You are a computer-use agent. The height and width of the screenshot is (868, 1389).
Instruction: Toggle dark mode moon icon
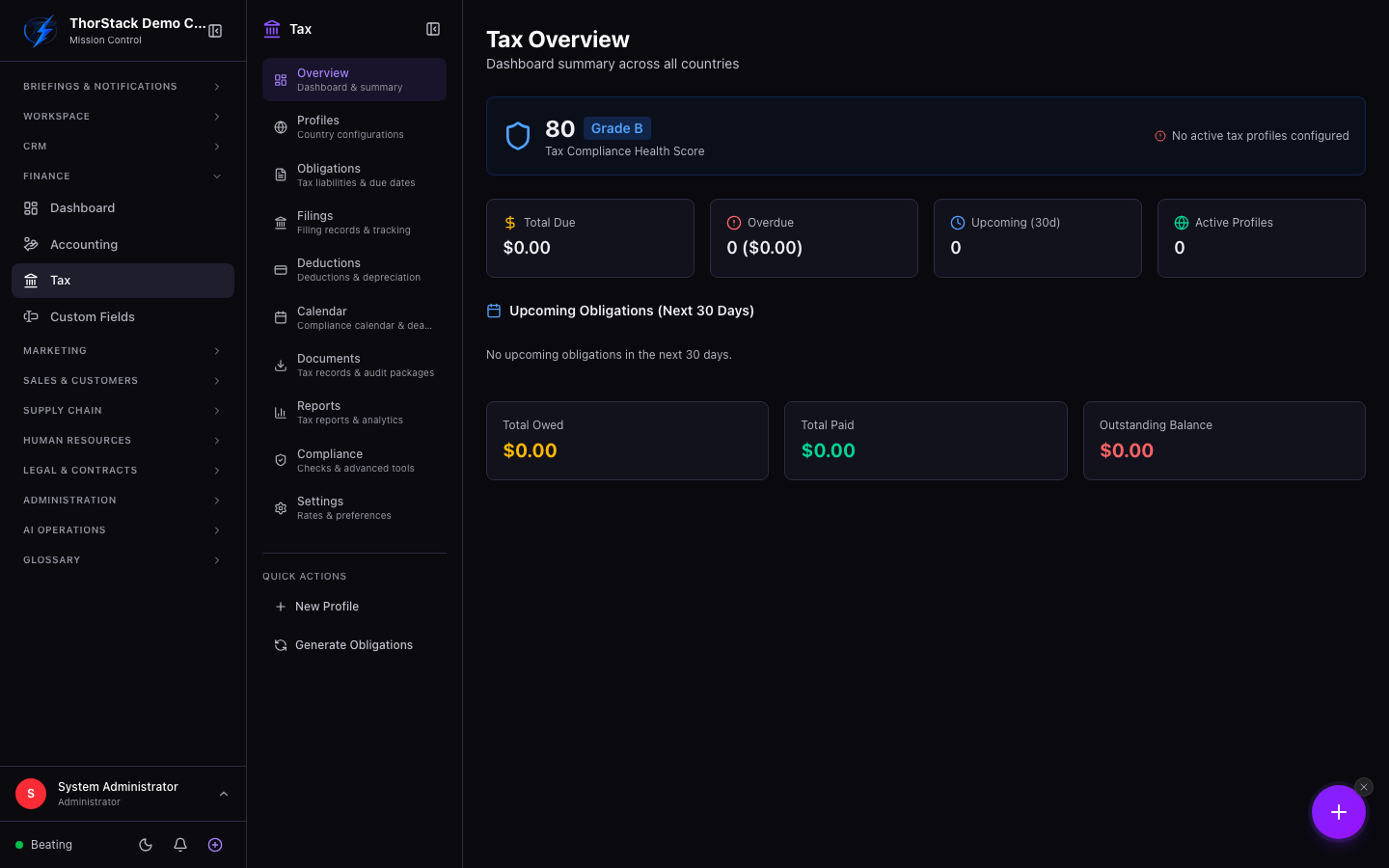tap(146, 845)
